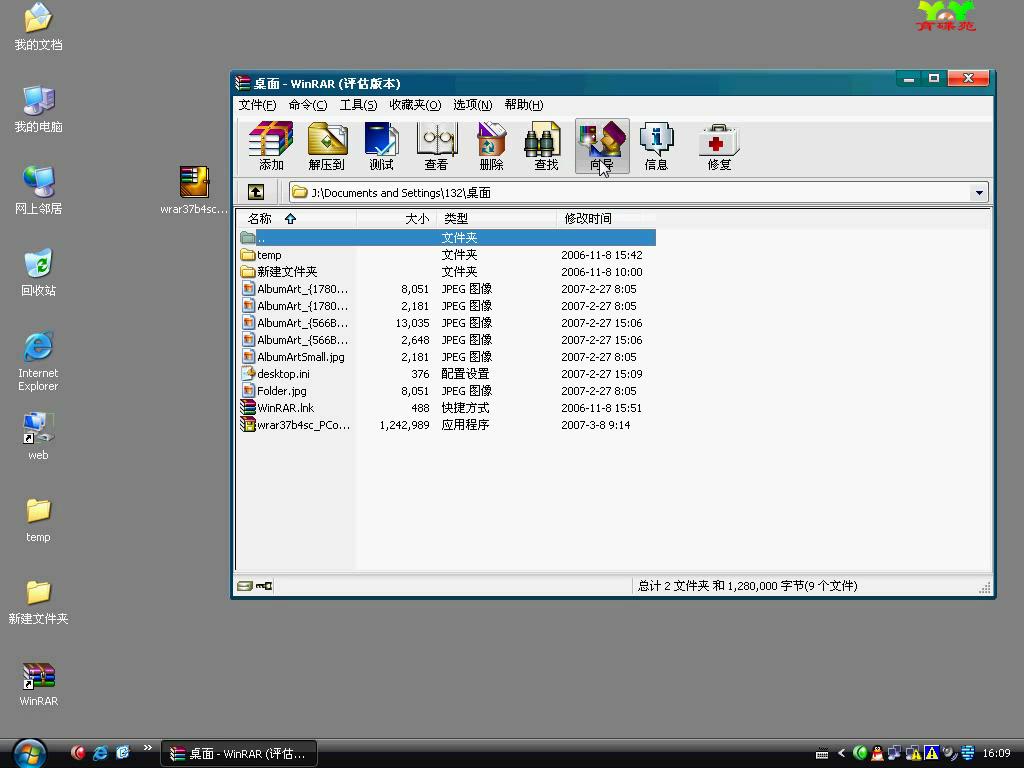Select the WinRAR shortcut desktop icon
This screenshot has height=768, width=1024.
click(x=39, y=684)
